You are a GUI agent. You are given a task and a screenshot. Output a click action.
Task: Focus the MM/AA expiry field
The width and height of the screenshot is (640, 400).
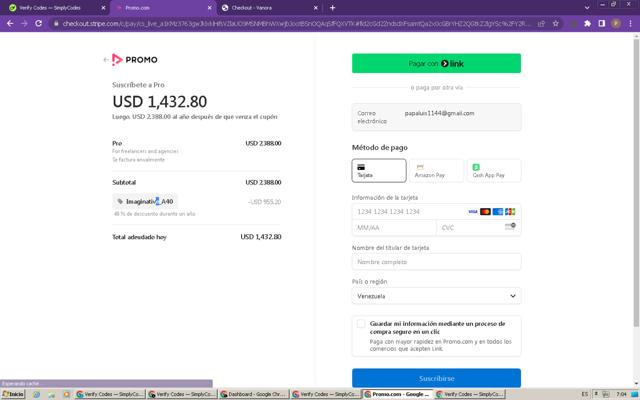click(394, 227)
